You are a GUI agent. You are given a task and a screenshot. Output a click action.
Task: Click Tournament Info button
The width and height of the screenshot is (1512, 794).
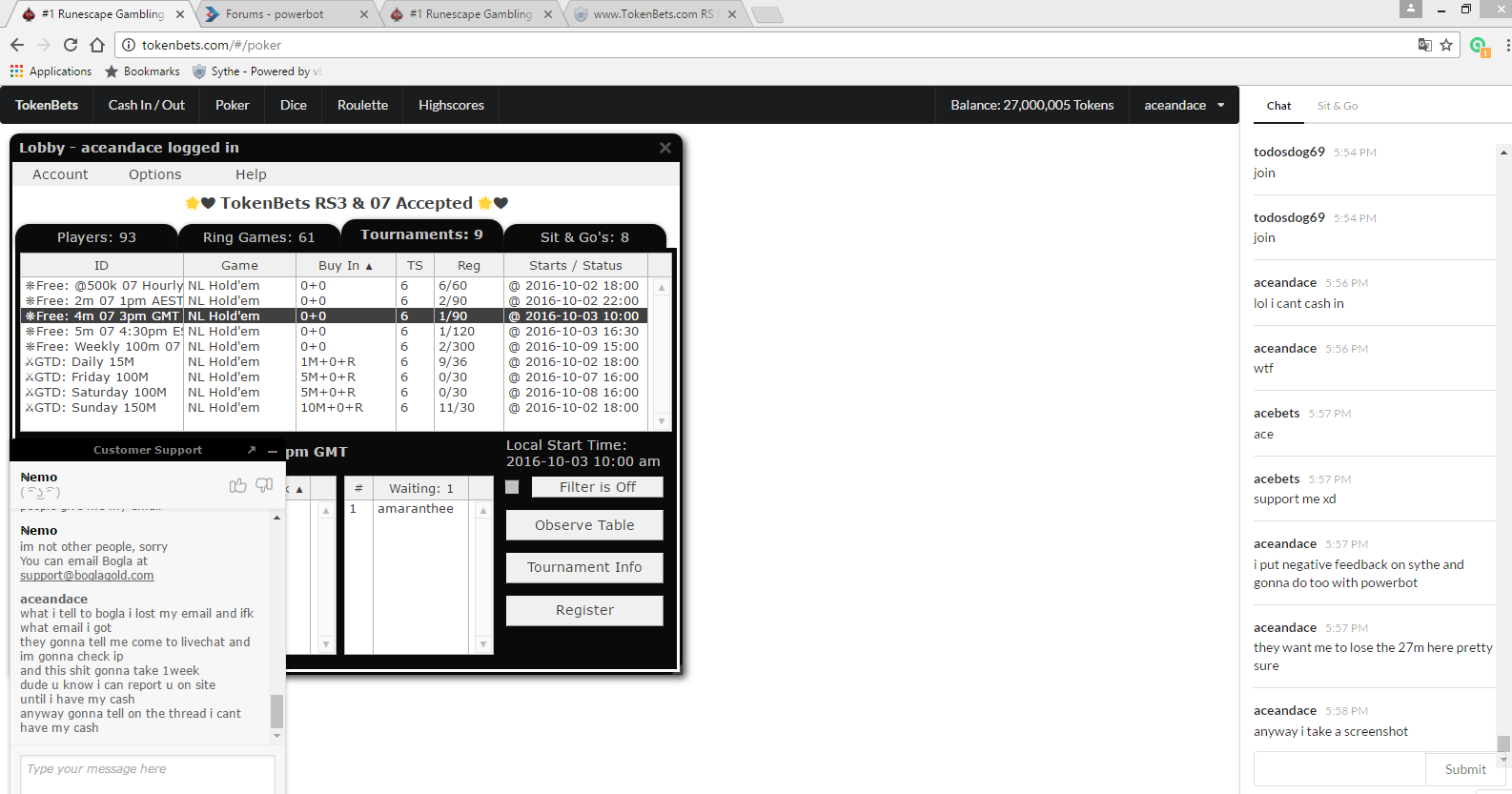coord(584,567)
